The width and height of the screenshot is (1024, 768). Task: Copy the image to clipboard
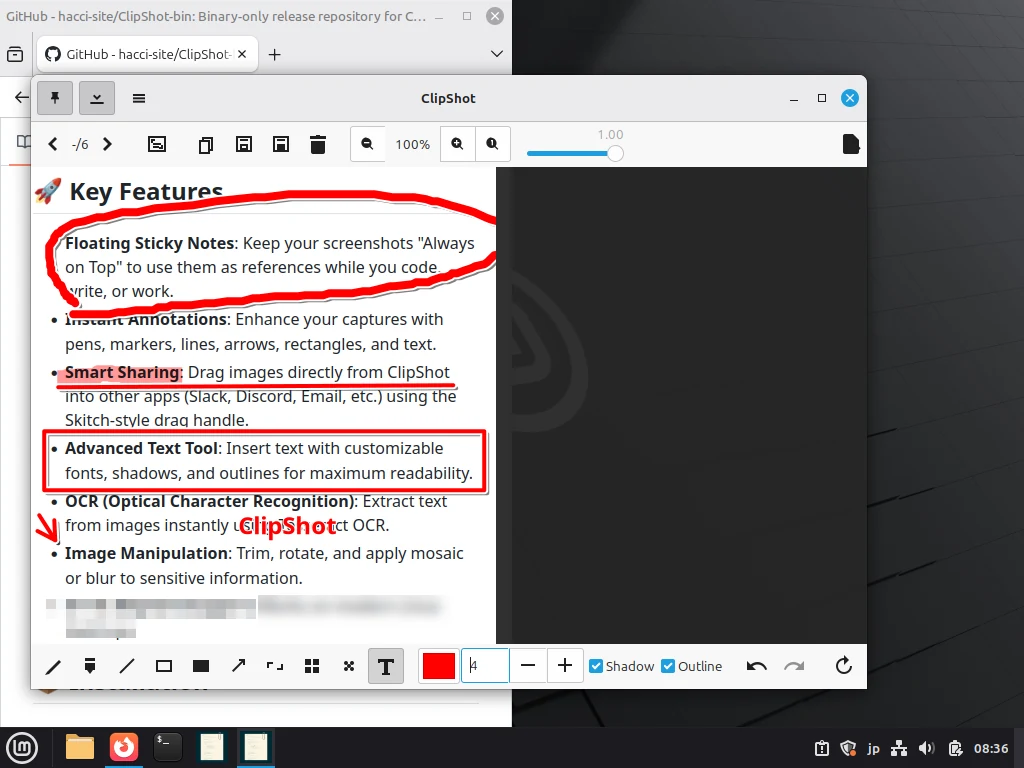coord(206,144)
